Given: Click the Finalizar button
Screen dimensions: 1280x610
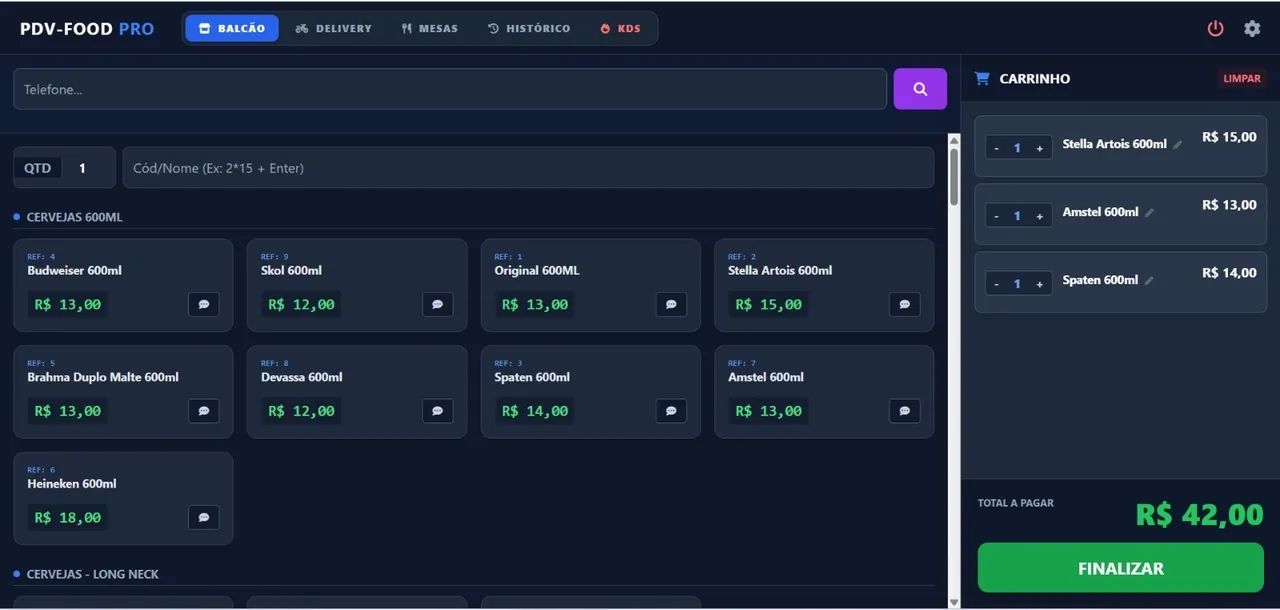Looking at the screenshot, I should [1120, 568].
